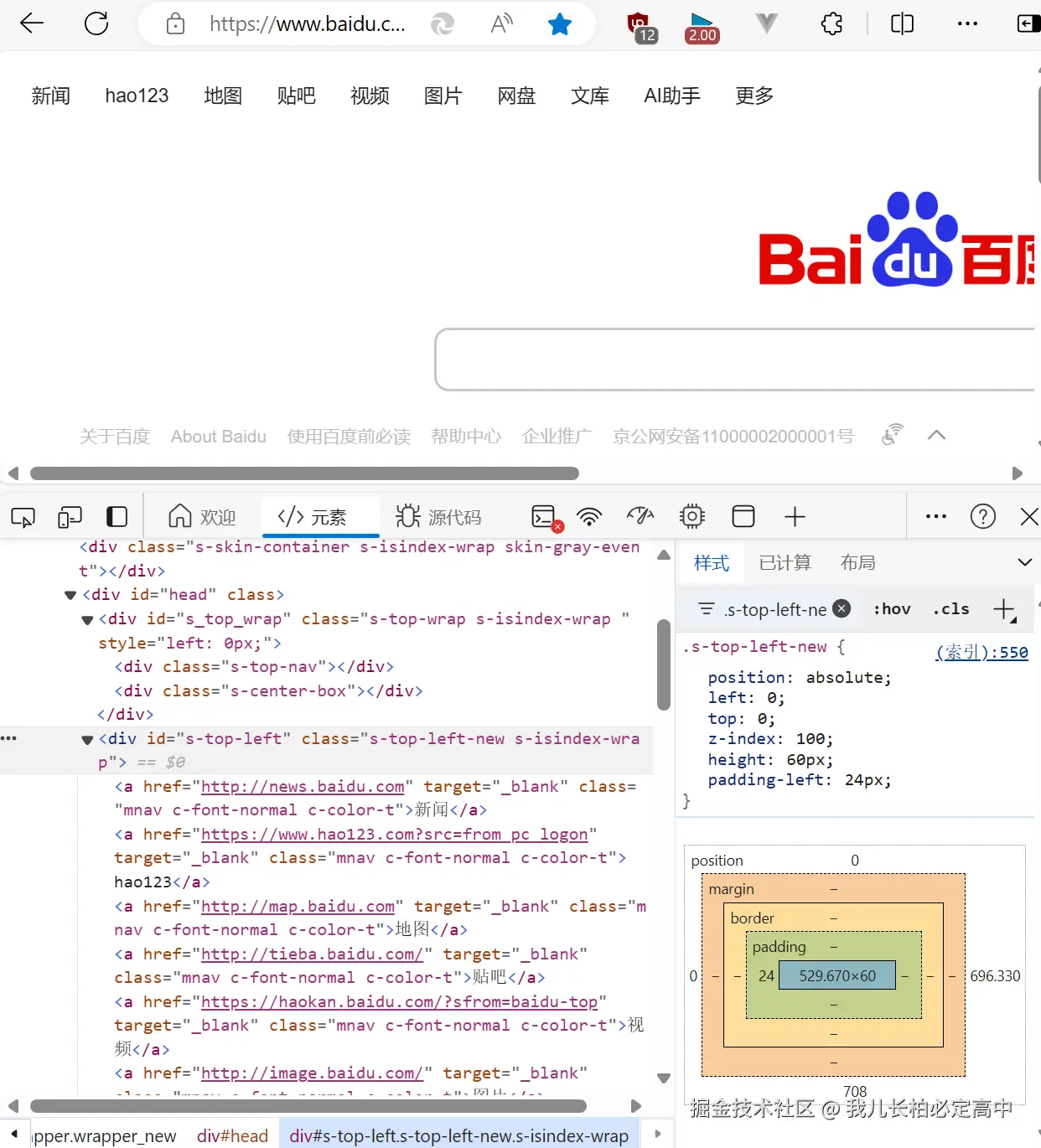The width and height of the screenshot is (1041, 1148).
Task: Add more tools with plus icon
Action: (x=795, y=517)
